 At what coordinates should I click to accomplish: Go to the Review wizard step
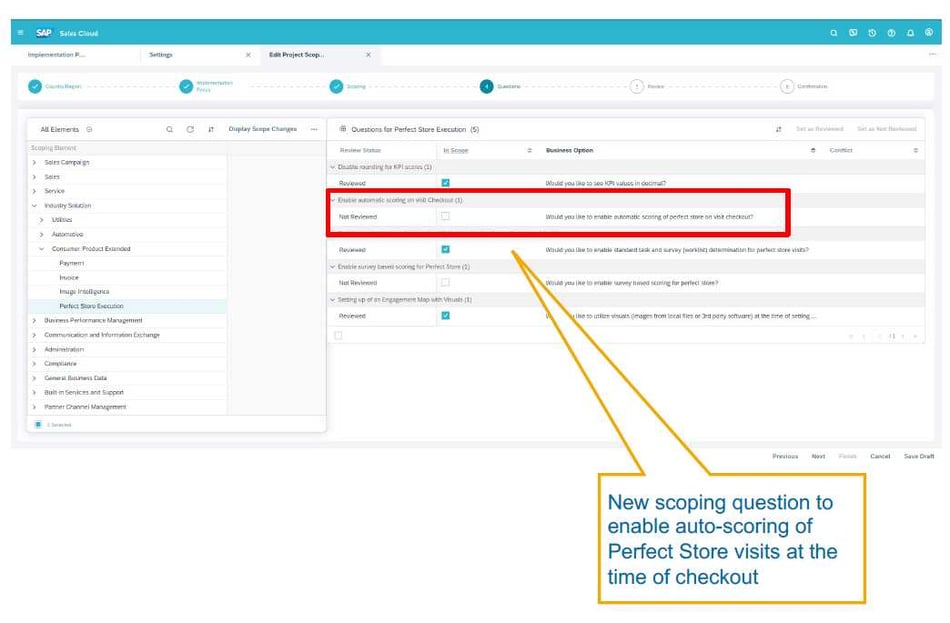point(637,86)
